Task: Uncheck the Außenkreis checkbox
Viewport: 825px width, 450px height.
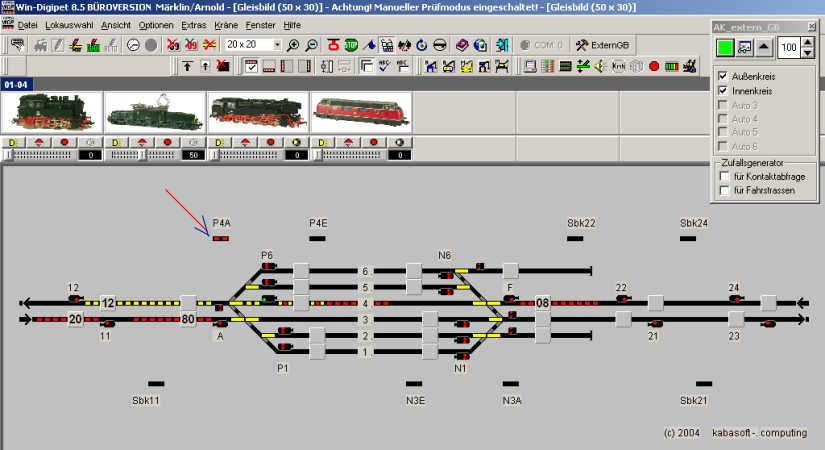Action: [724, 76]
